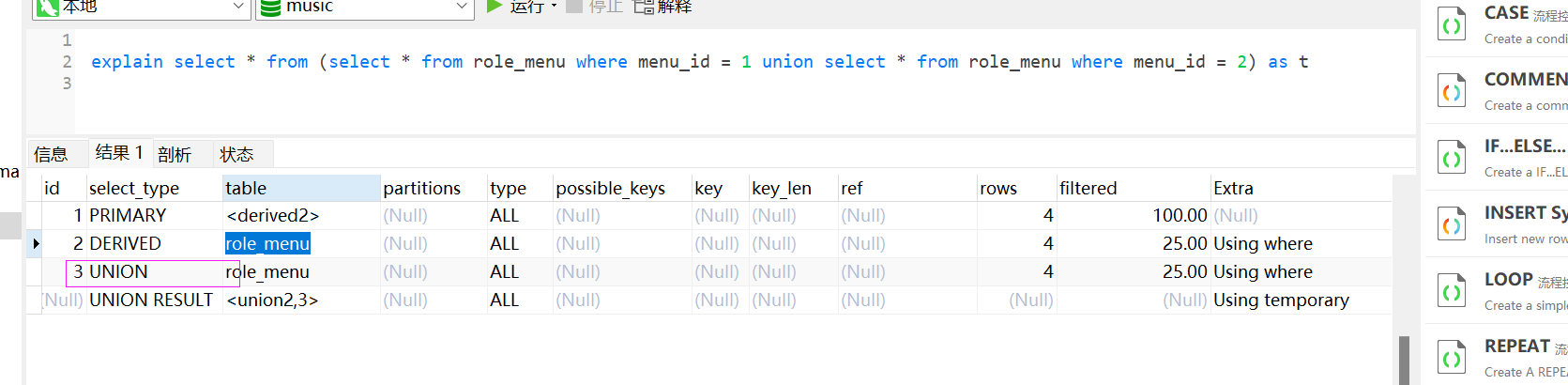Click the IF...ELSE snippet icon
Image resolution: width=1568 pixels, height=385 pixels.
(1452, 159)
